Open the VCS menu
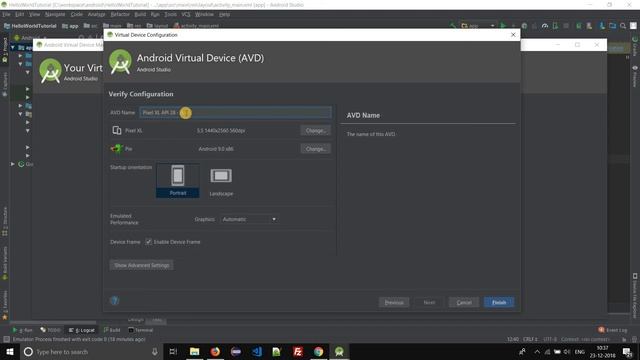 coord(186,14)
